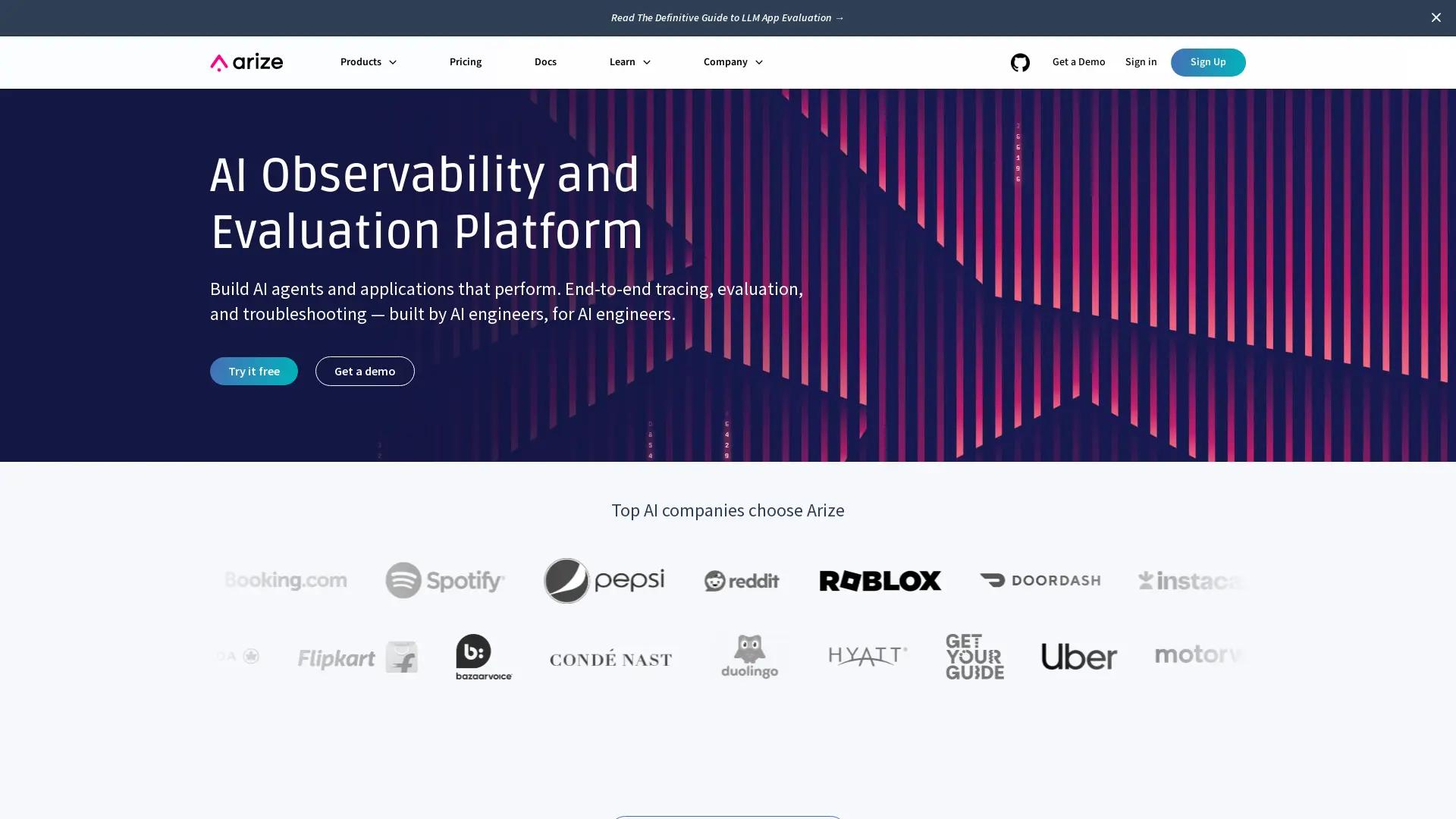Expand the Products dropdown menu

(368, 62)
